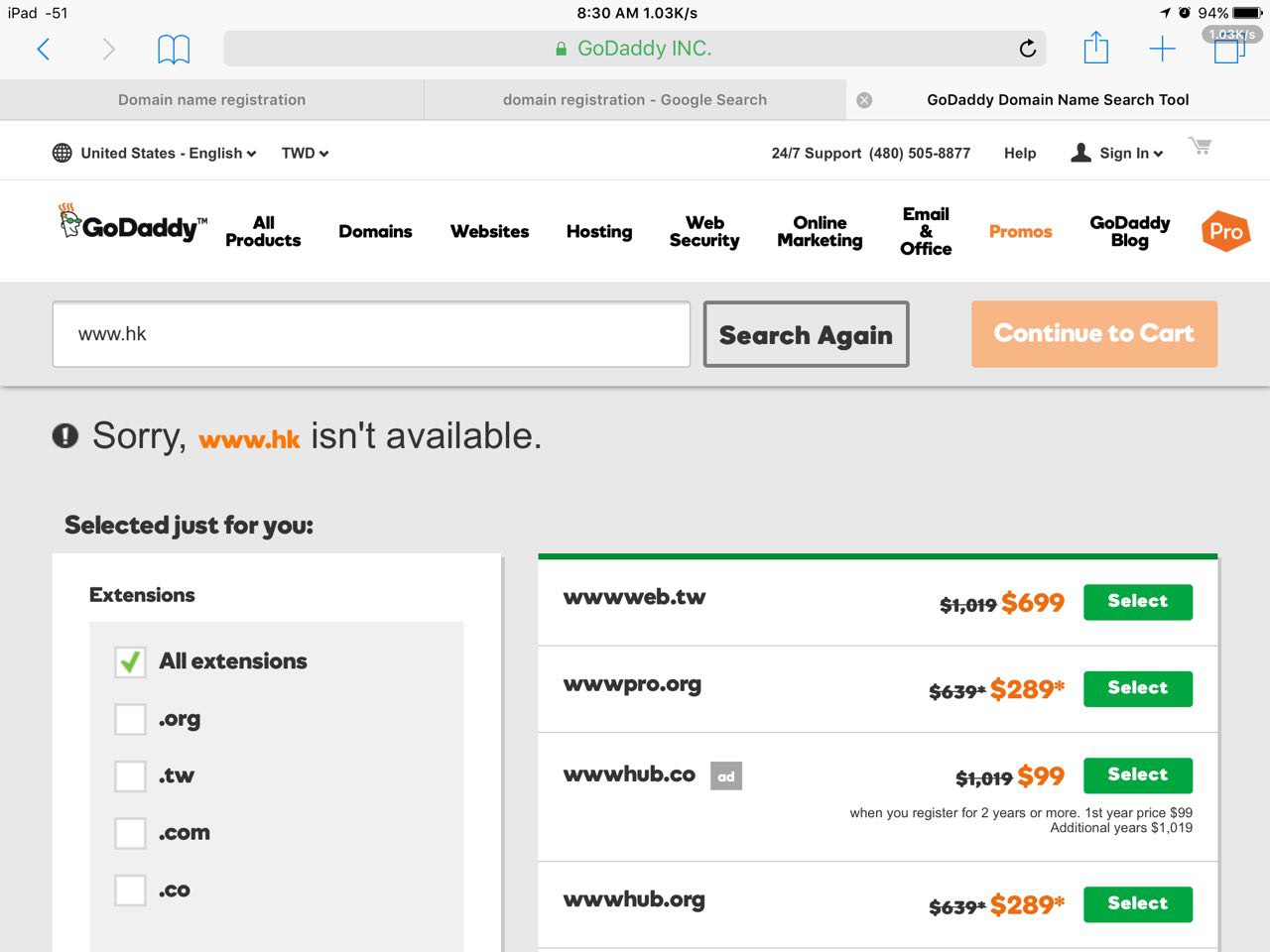Check the .com extension checkbox
Screen dimensions: 1270x952
click(130, 833)
